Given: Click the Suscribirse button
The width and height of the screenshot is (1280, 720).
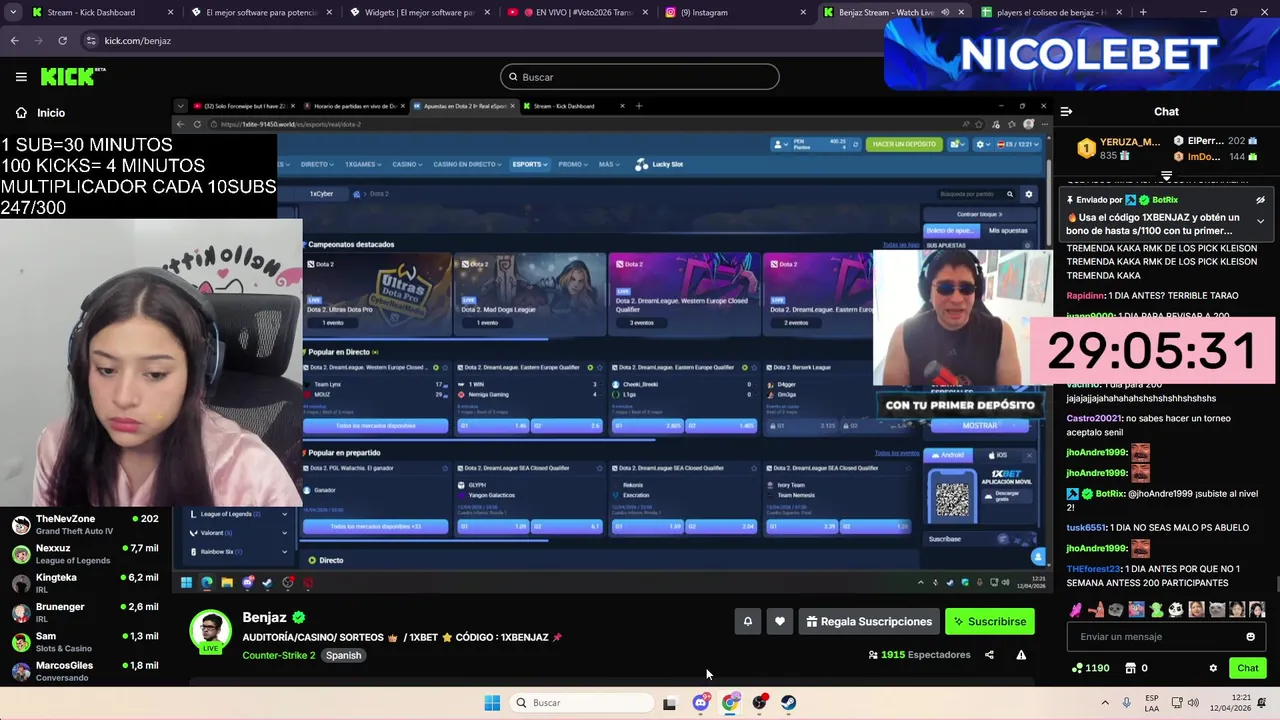Looking at the screenshot, I should tap(990, 622).
